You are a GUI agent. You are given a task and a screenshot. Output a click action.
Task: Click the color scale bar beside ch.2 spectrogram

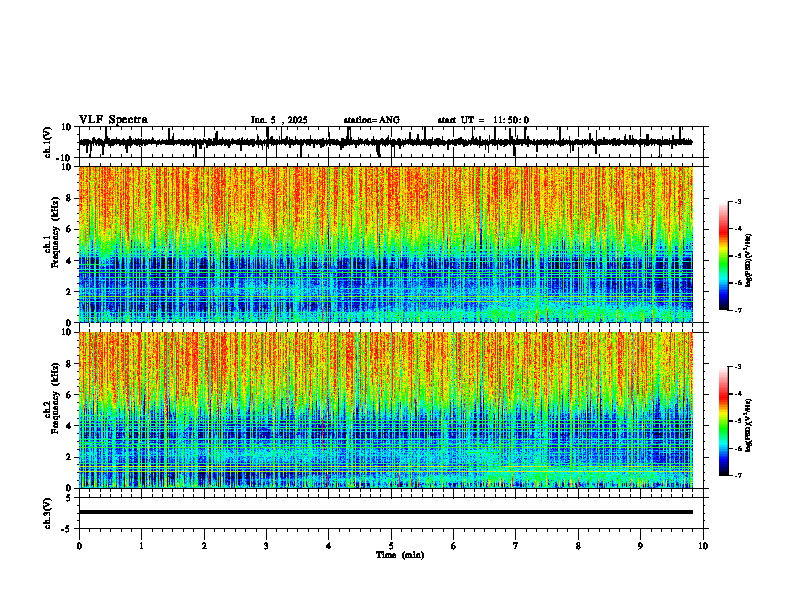click(x=723, y=421)
